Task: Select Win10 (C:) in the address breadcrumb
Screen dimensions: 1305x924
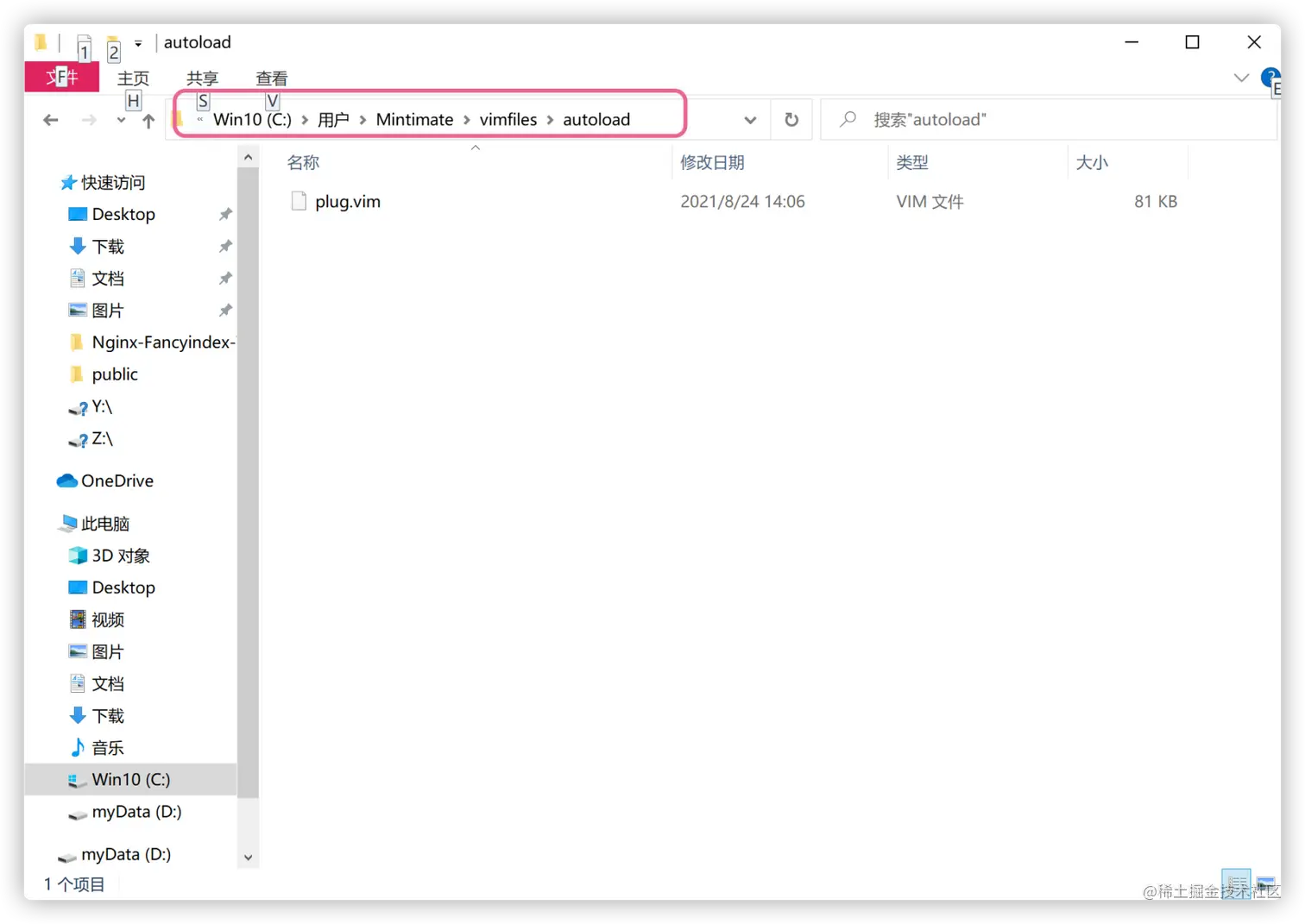Action: (252, 119)
